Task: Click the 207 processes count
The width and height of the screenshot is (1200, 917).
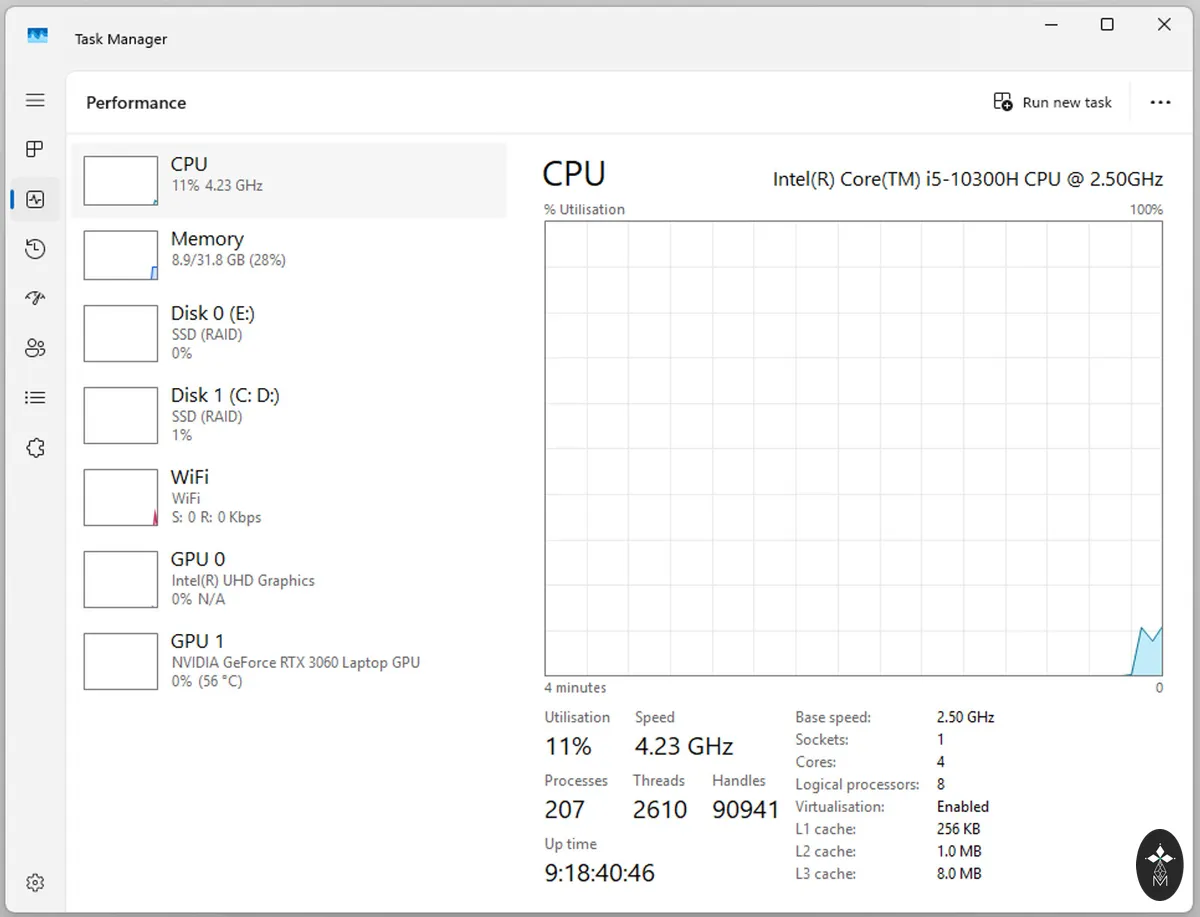Action: pos(565,809)
